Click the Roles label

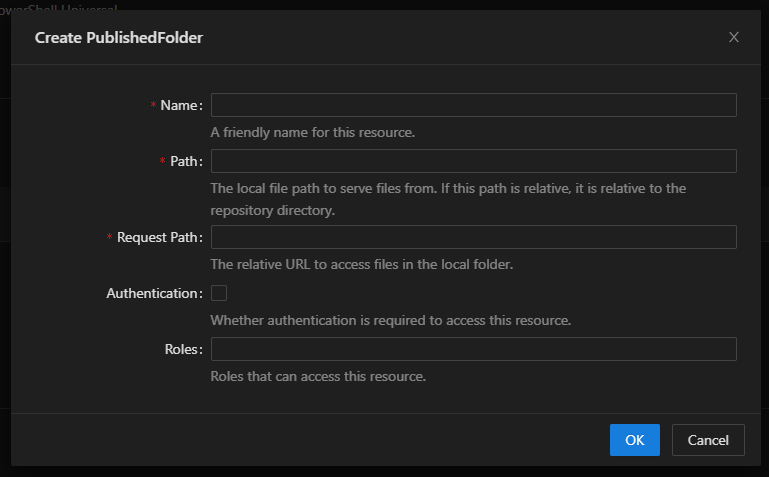tap(186, 350)
